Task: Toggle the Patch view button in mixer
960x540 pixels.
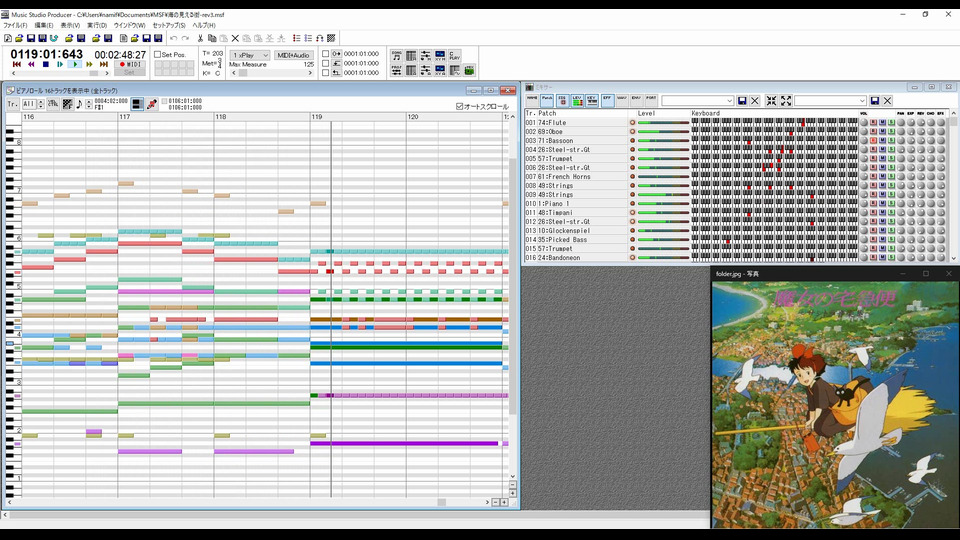Action: [547, 100]
